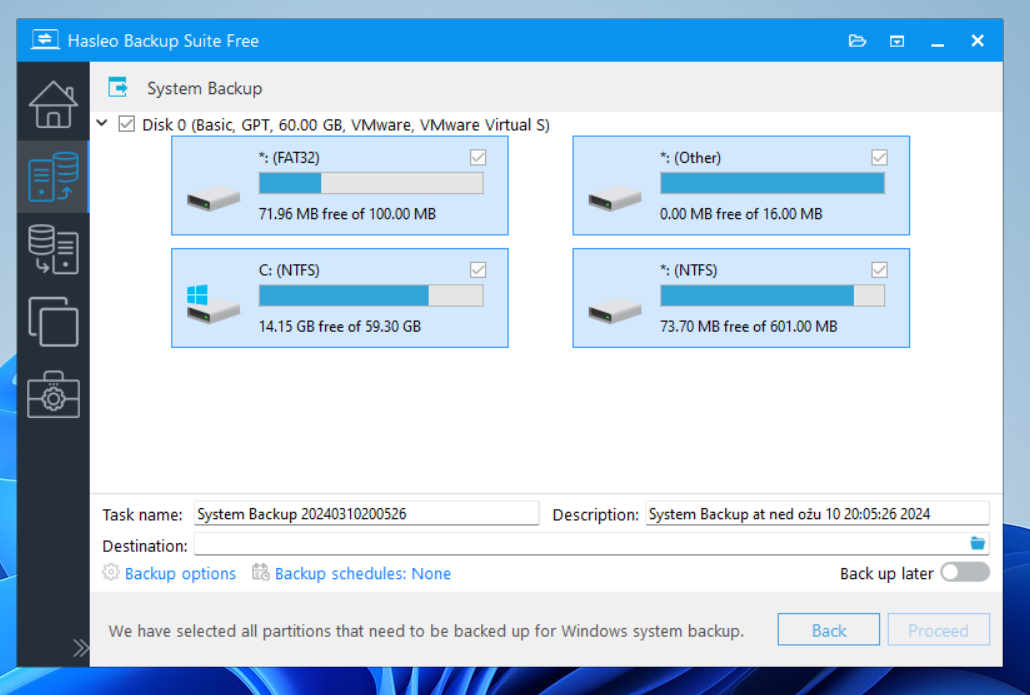Open the title bar dropdown menu icon
This screenshot has height=695, width=1030.
(x=897, y=41)
